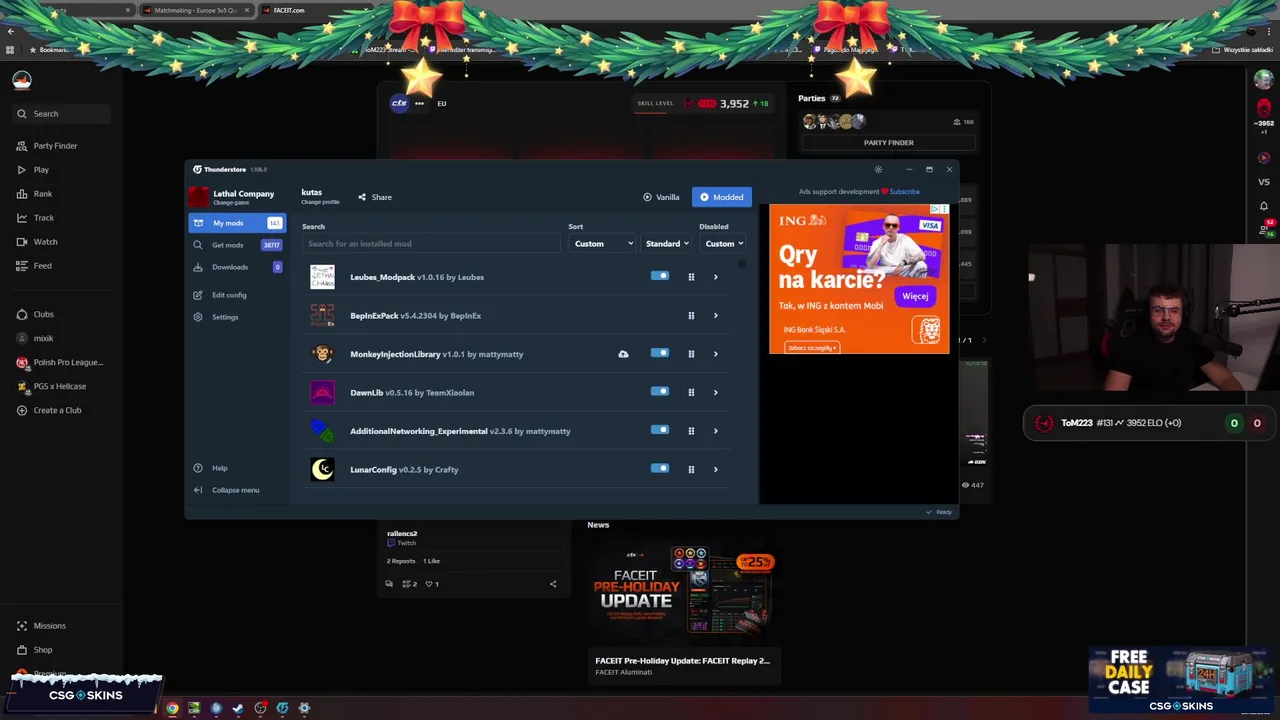Expand the BepInExPack row chevron
The width and height of the screenshot is (1280, 720).
[x=715, y=316]
